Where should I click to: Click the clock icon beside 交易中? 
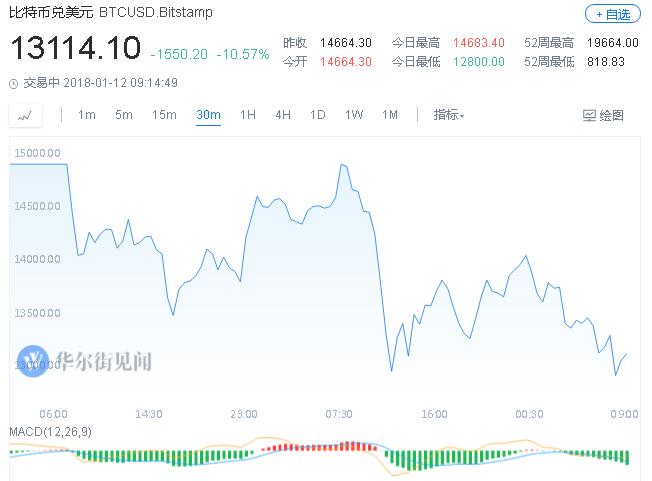[12, 83]
